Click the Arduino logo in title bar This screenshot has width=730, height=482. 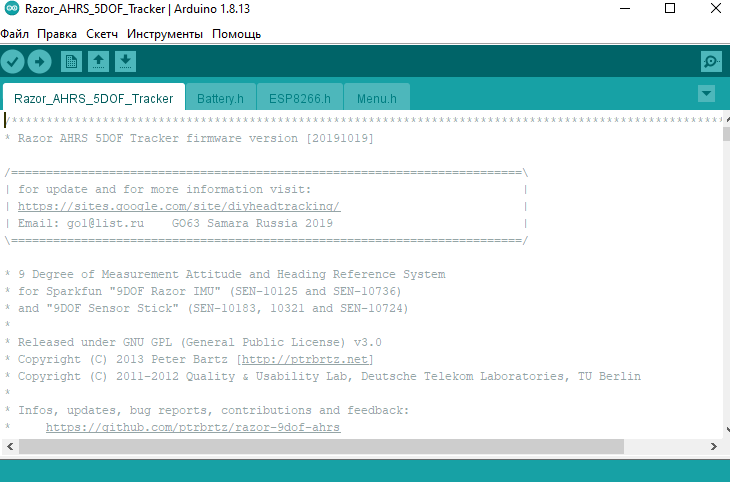tap(12, 8)
